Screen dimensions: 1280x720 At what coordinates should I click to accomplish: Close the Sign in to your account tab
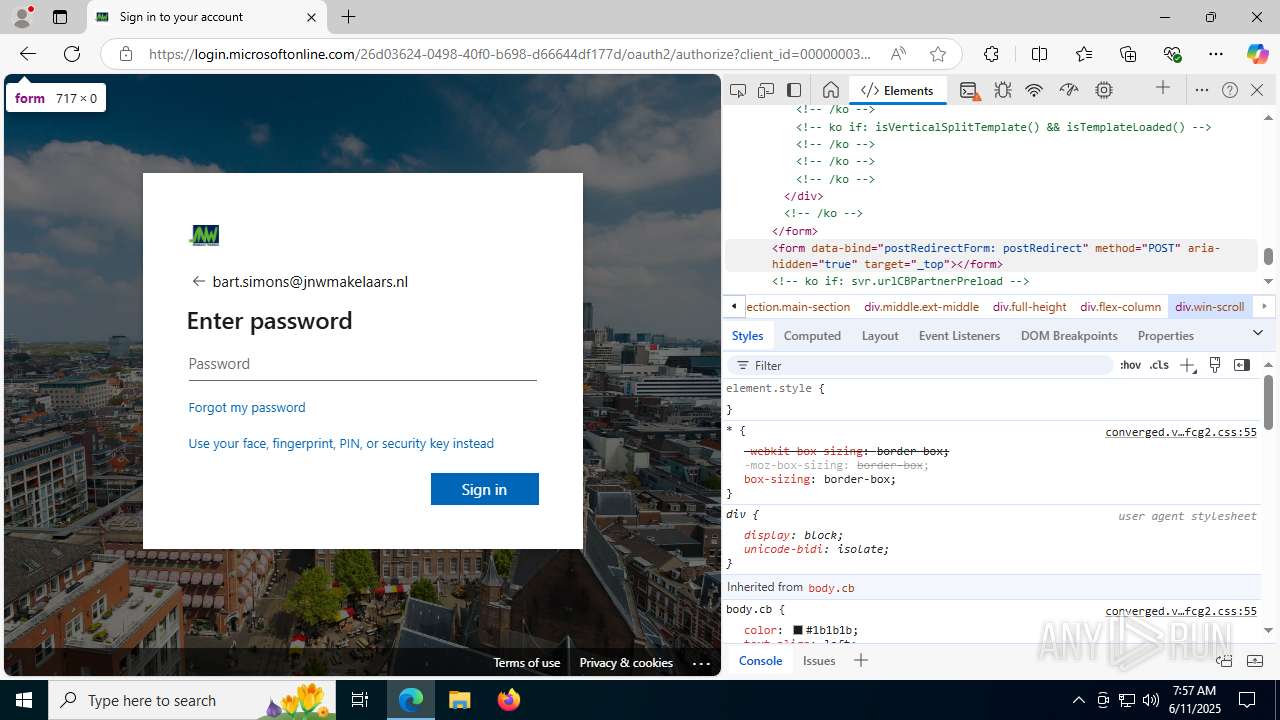coord(311,17)
